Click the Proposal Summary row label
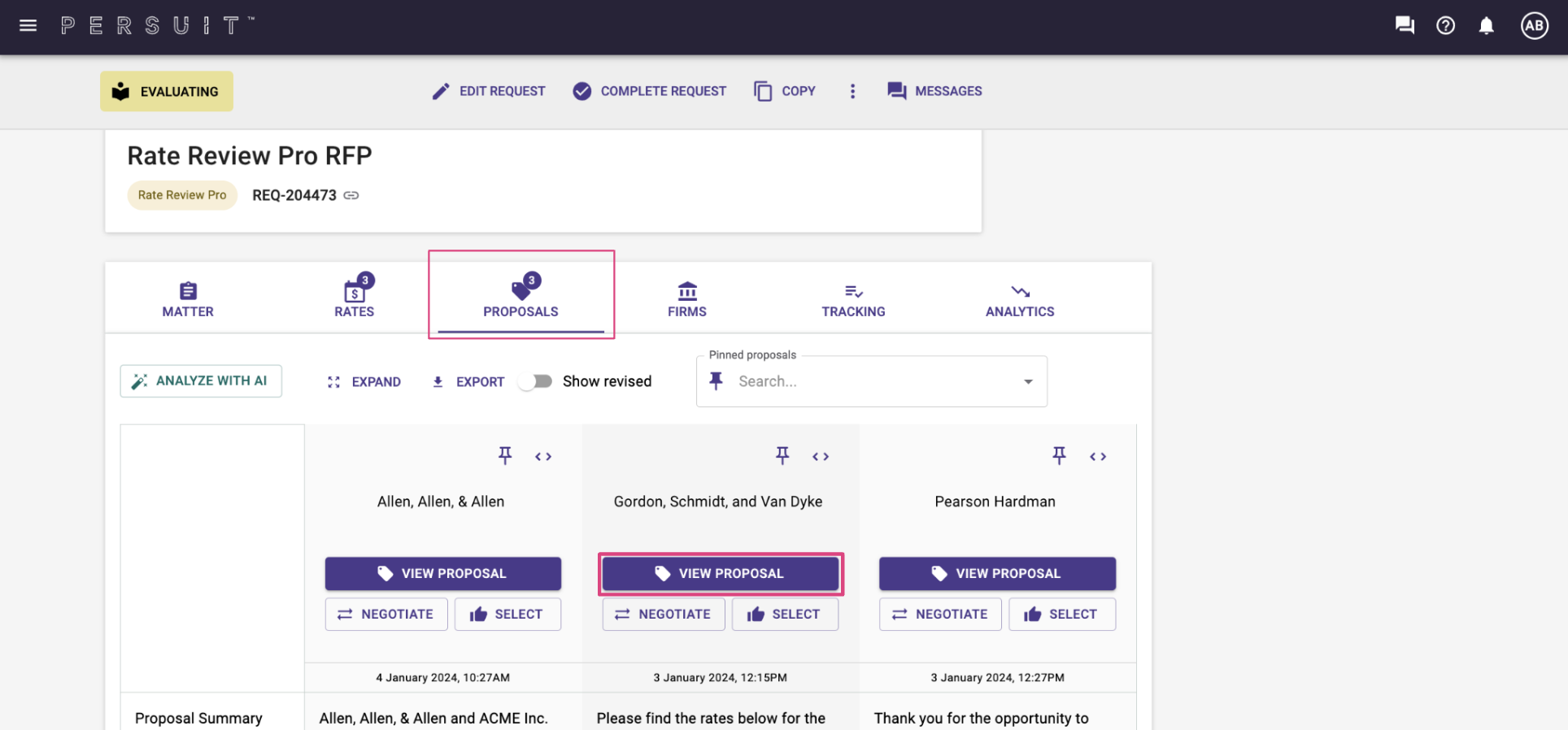1568x730 pixels. (198, 719)
